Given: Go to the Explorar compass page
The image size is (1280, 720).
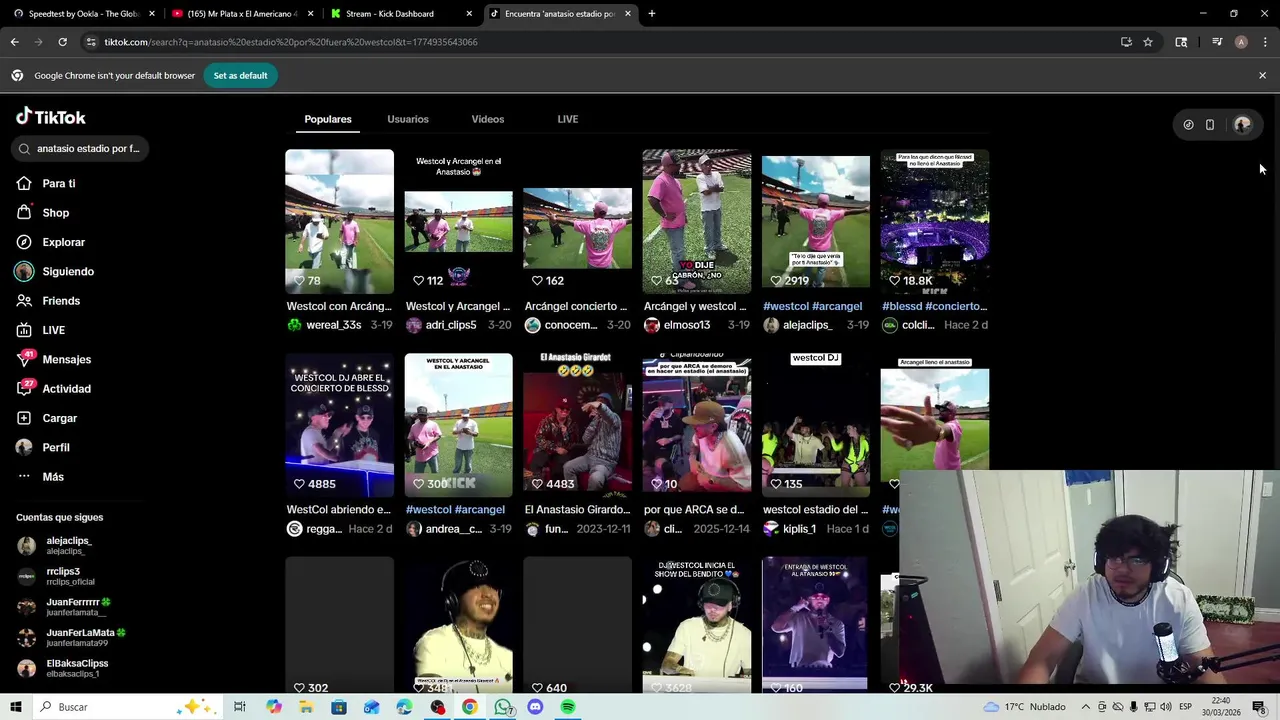Looking at the screenshot, I should [51, 242].
